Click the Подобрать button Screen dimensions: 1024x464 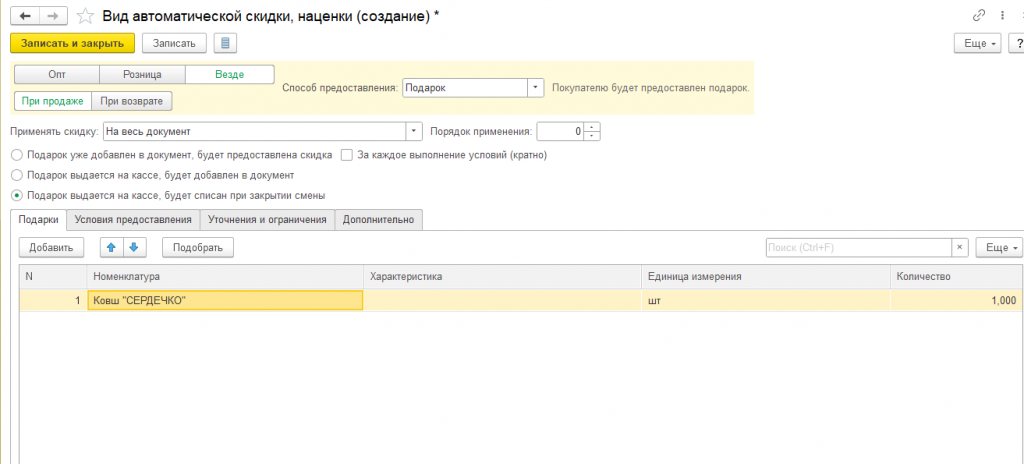198,248
